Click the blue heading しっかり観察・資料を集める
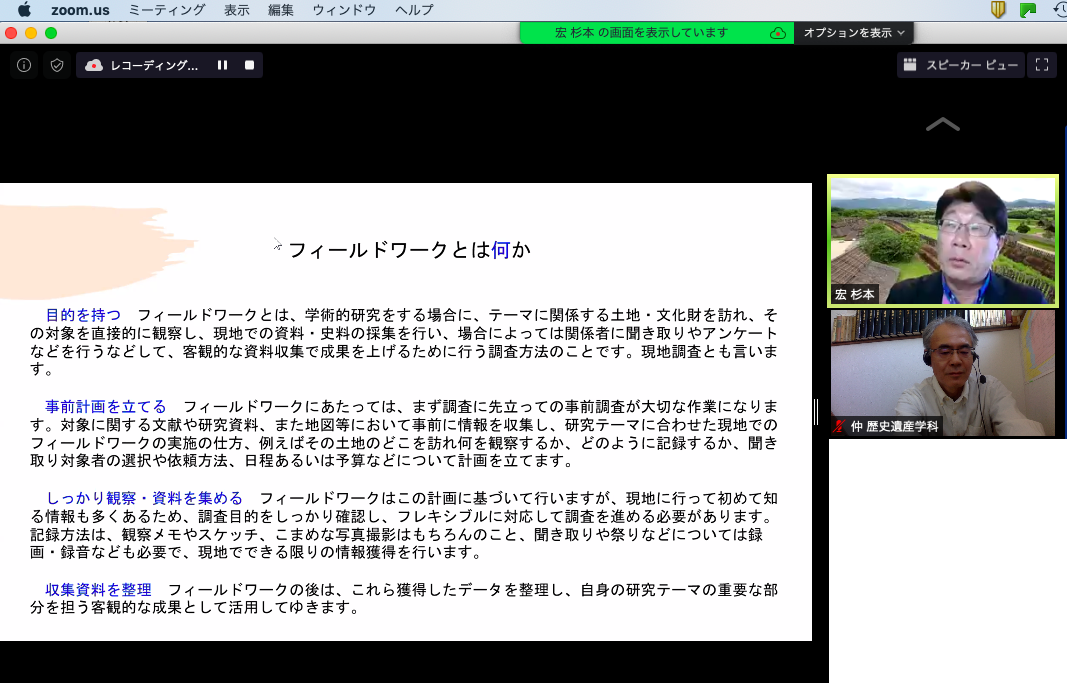Viewport: 1067px width, 683px height. [144, 498]
